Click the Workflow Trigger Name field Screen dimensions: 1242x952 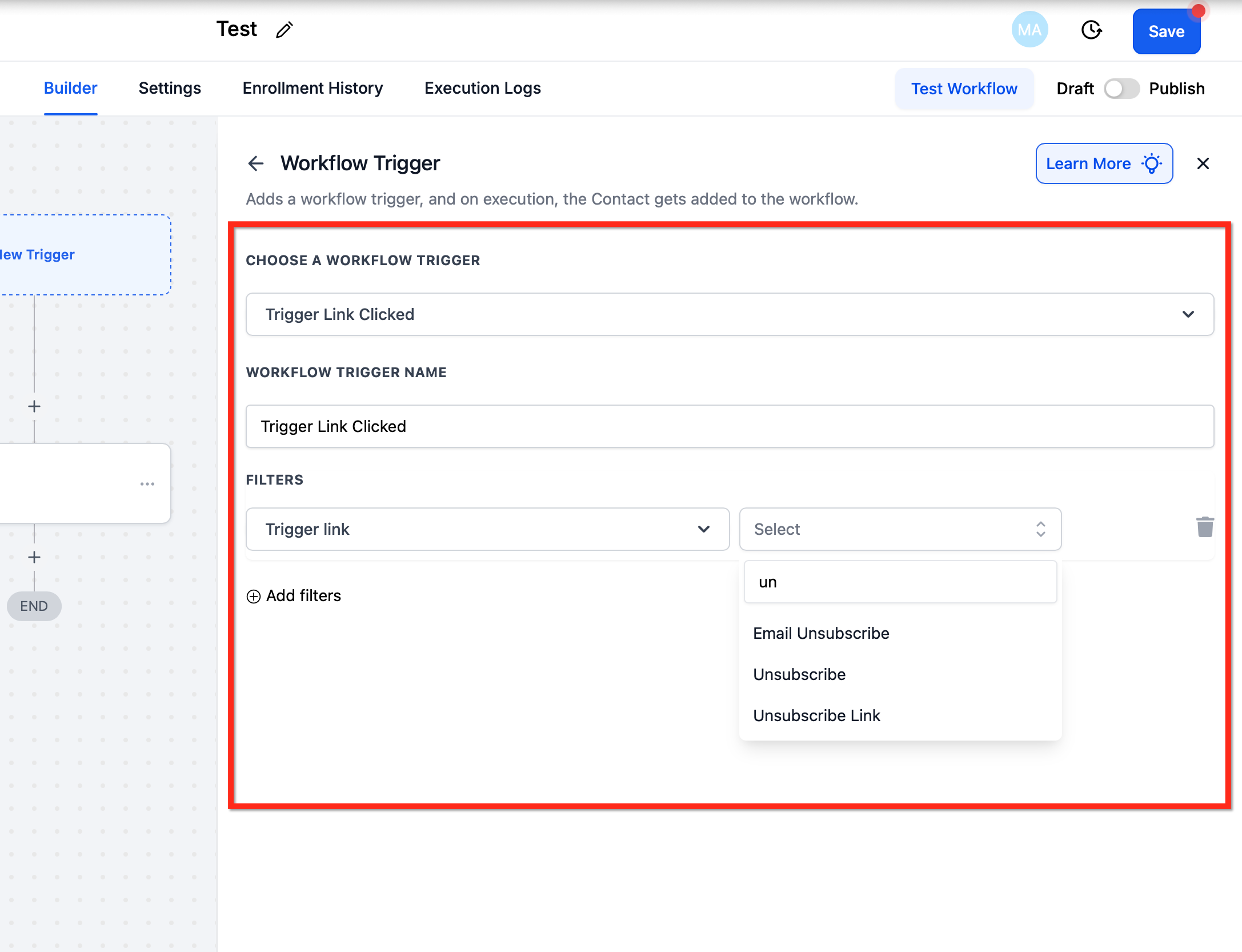(730, 426)
